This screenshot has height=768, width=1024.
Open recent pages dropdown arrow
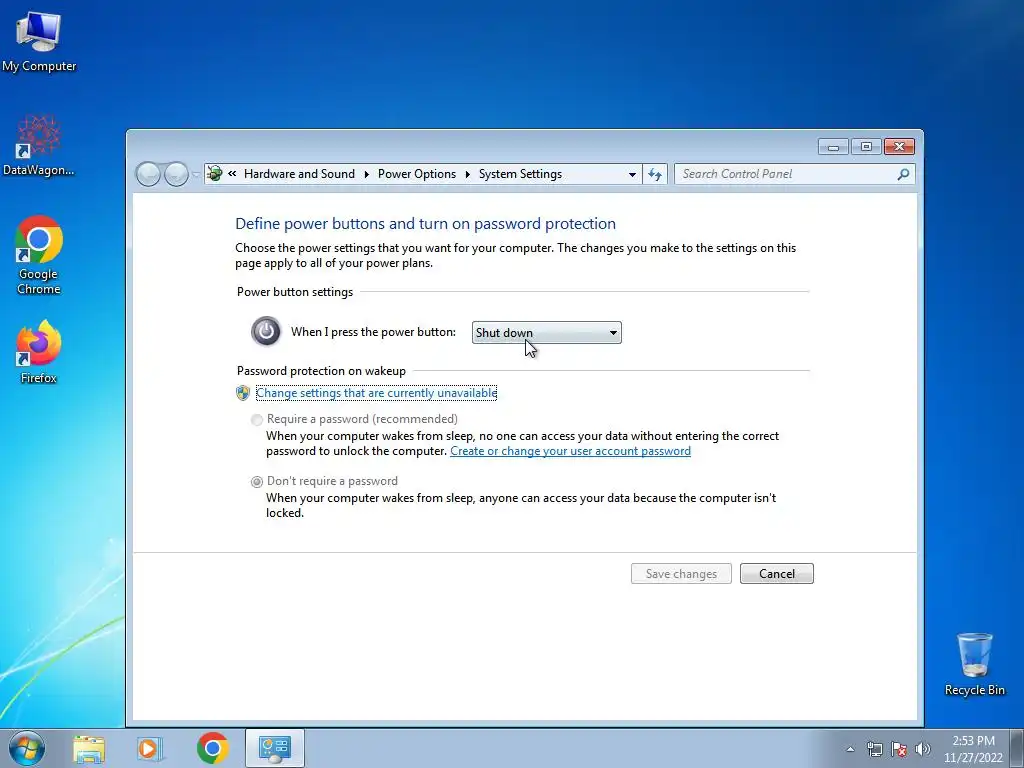click(196, 174)
